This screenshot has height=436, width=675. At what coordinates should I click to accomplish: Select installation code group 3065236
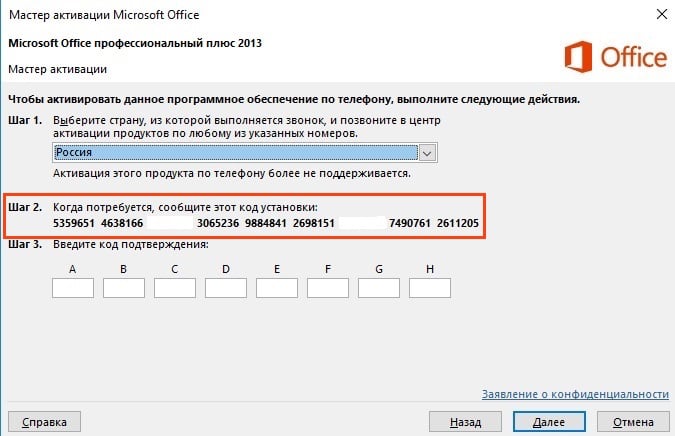218,223
